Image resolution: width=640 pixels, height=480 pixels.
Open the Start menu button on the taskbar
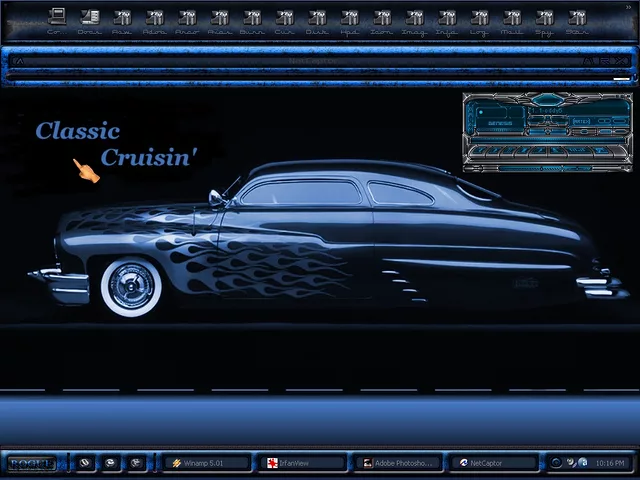click(x=31, y=463)
